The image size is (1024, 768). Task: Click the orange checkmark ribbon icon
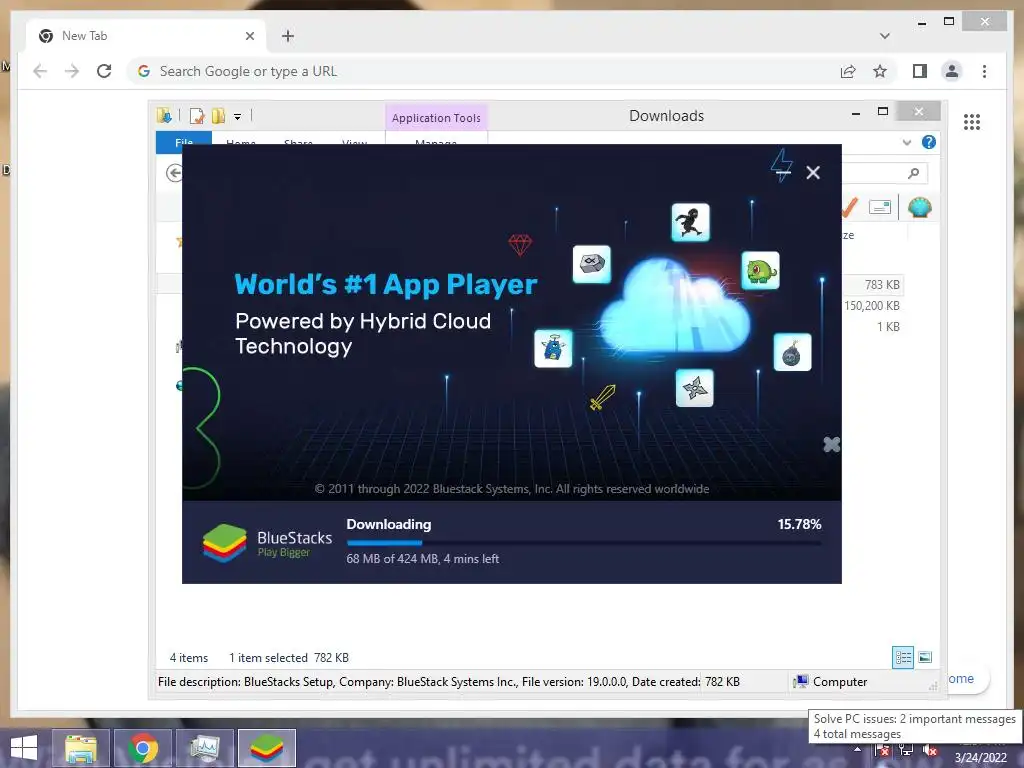pyautogui.click(x=850, y=208)
